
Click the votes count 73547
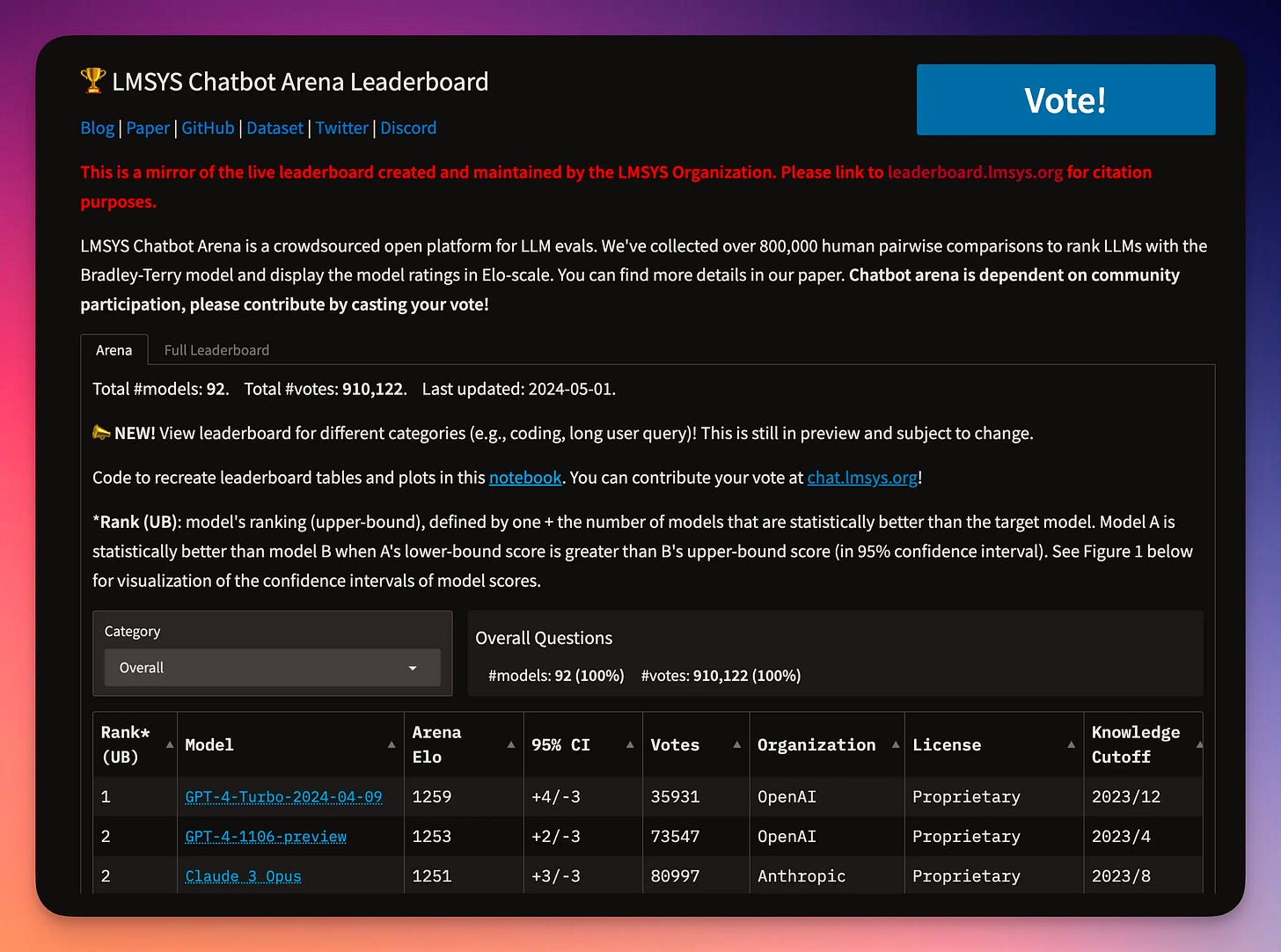point(675,837)
